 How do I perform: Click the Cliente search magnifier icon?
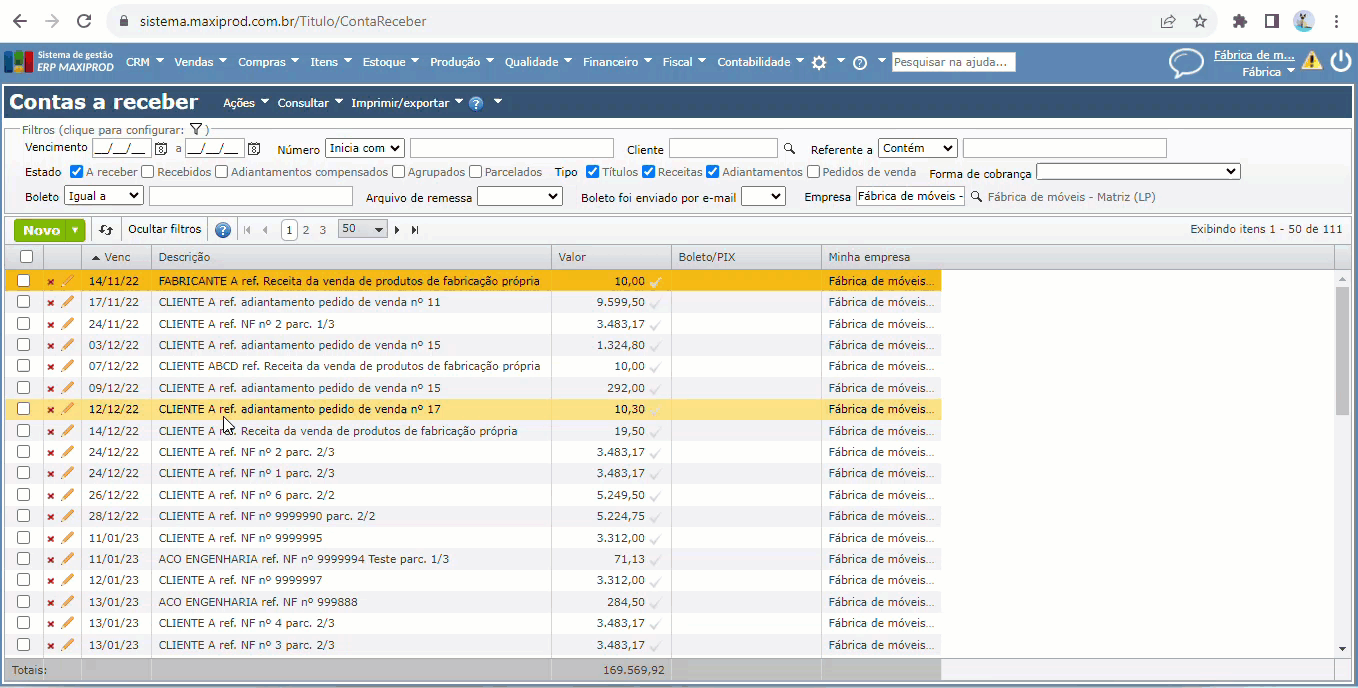pos(789,149)
